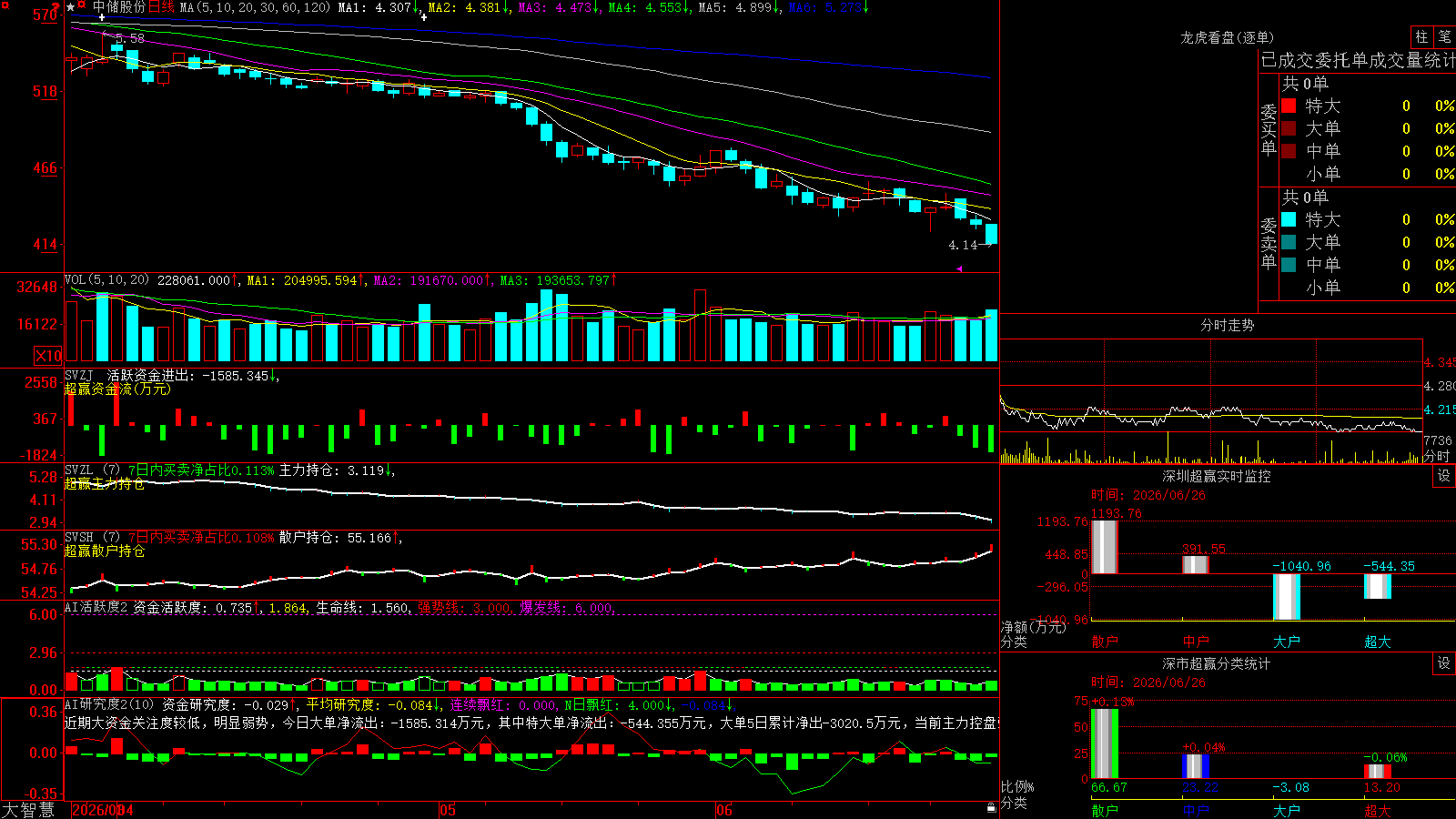1456x819 pixels.
Task: Click the 龙虎看盘(逐单) panel title
Action: (1228, 37)
